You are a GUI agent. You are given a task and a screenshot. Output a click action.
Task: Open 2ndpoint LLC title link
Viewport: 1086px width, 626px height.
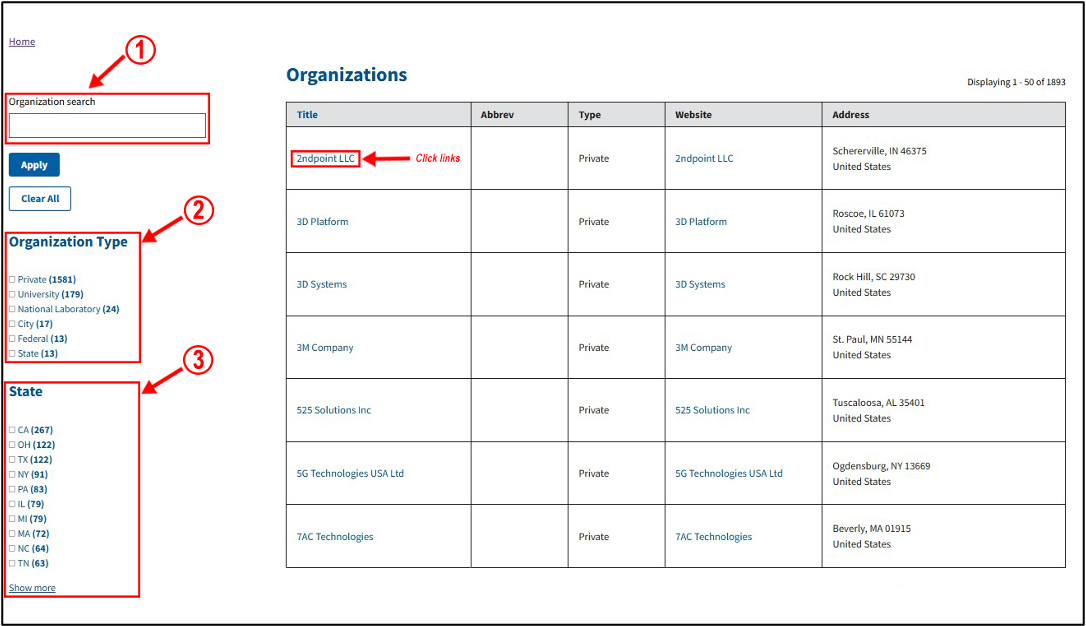[326, 159]
